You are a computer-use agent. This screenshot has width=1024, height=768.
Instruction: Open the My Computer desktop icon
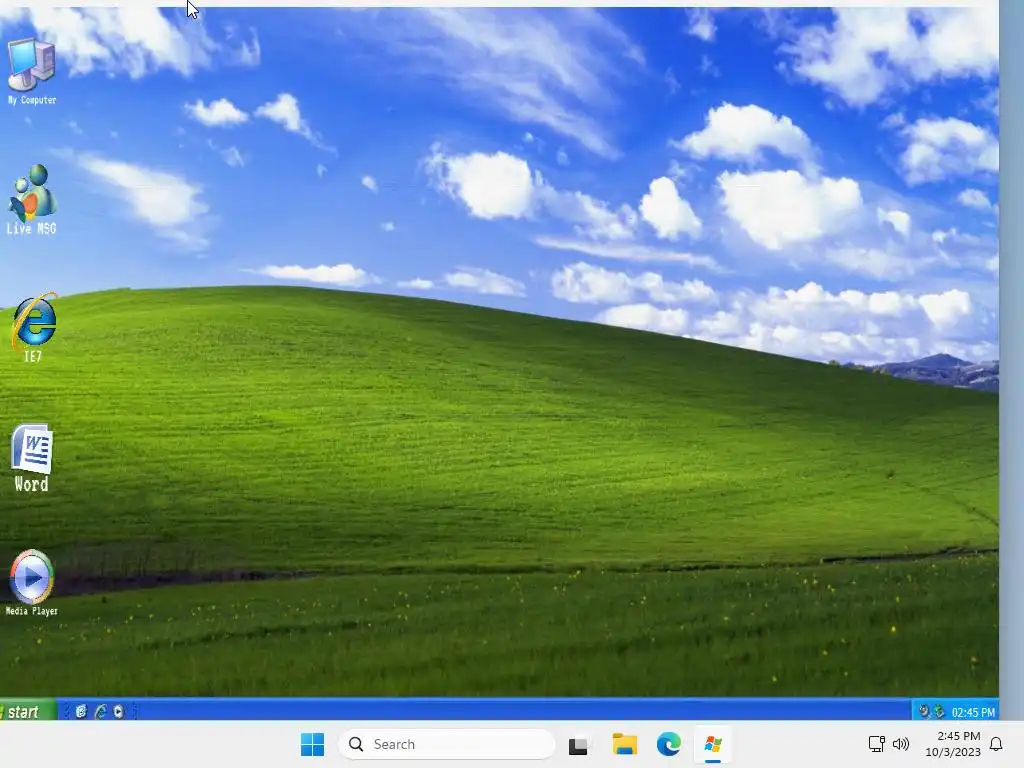pos(31,71)
